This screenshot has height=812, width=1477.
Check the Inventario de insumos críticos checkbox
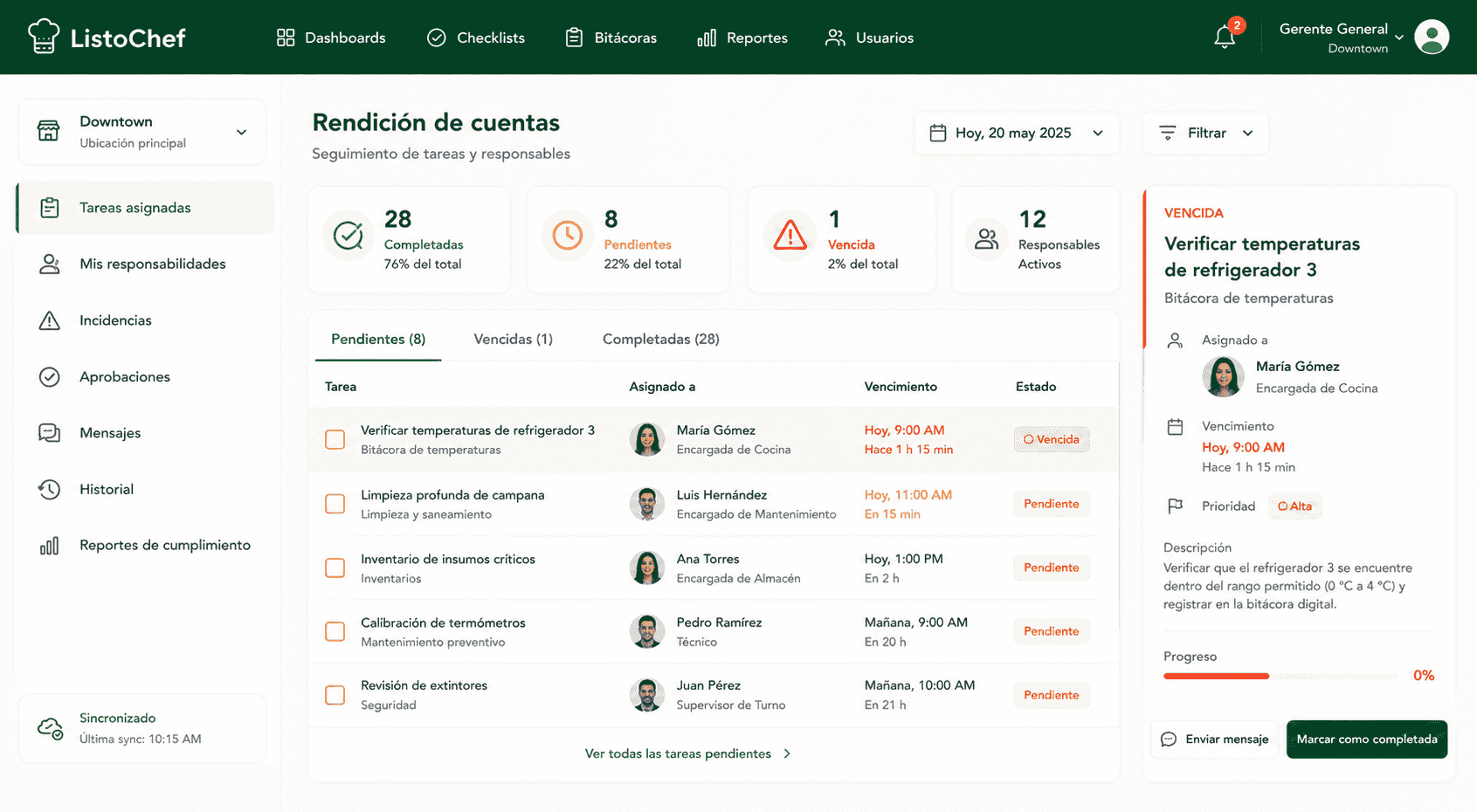pos(335,568)
